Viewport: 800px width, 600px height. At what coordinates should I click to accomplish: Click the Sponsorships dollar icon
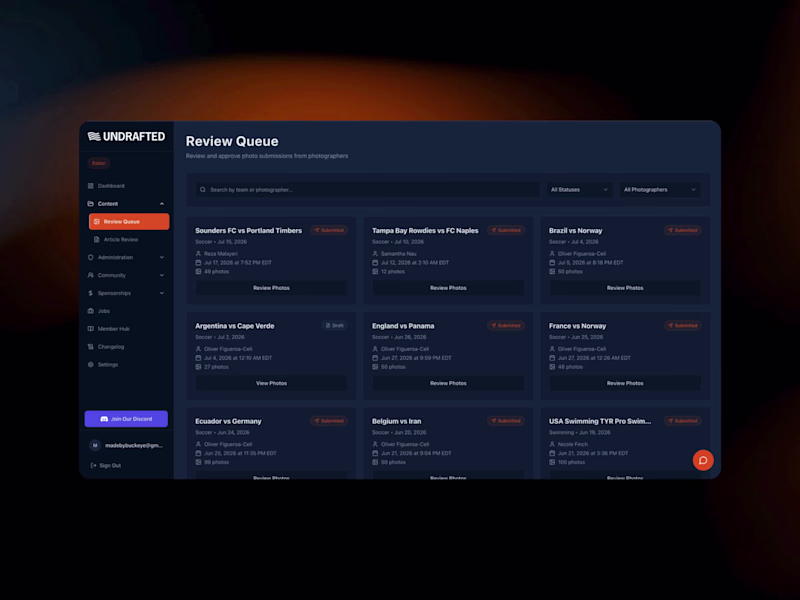tap(91, 293)
